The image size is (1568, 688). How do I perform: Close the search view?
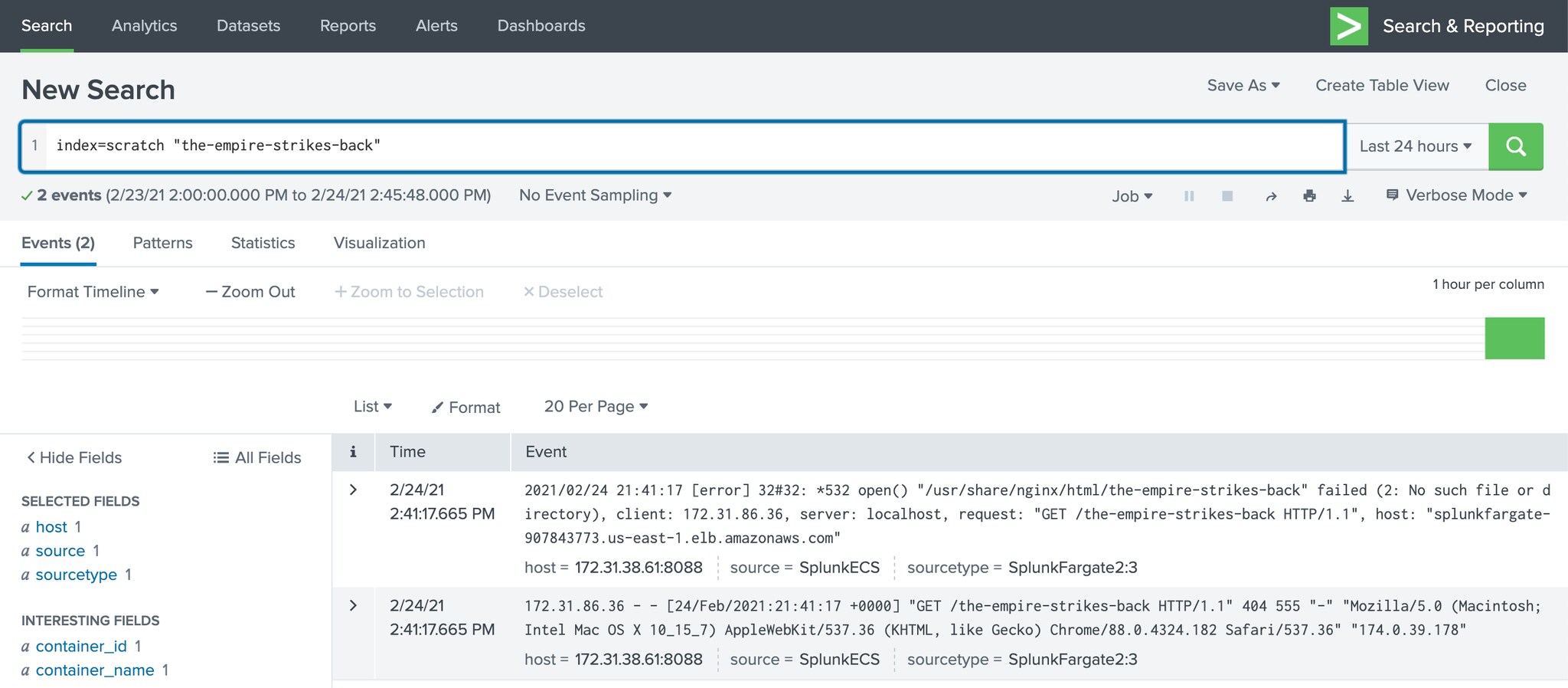point(1505,86)
